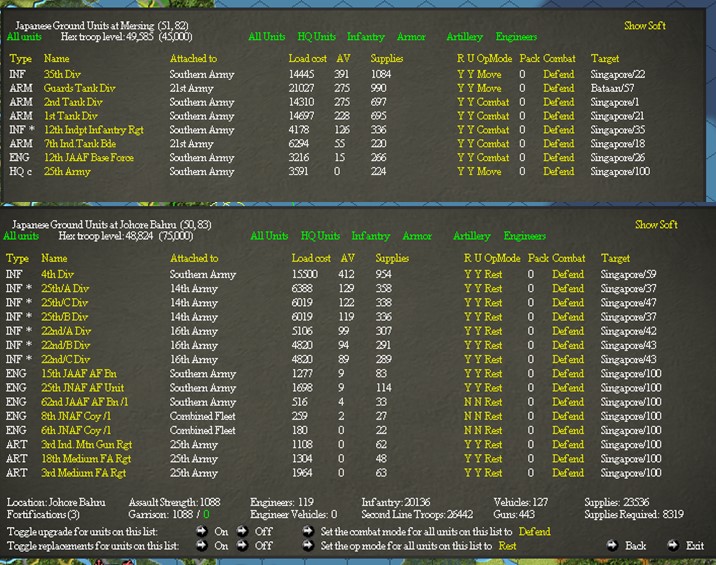716x565 pixels.
Task: Change Defend combat mode of 3rd Ind. Mtn Gun Rgt
Action: click(x=568, y=444)
